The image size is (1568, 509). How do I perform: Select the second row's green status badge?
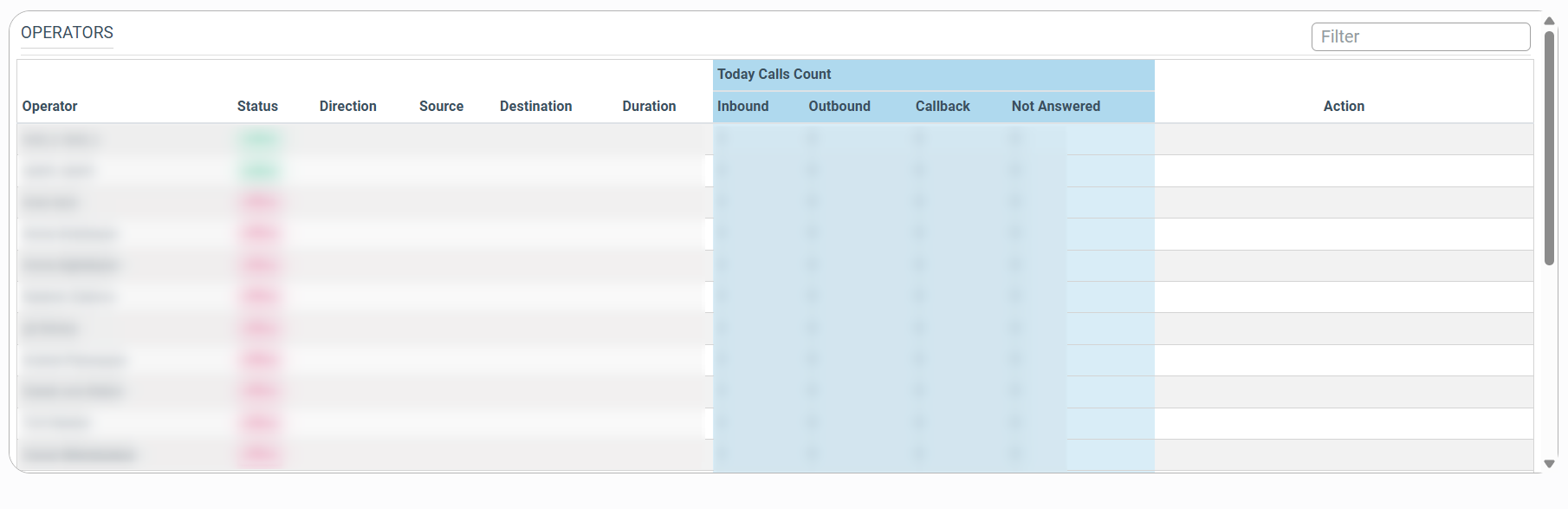pos(260,171)
